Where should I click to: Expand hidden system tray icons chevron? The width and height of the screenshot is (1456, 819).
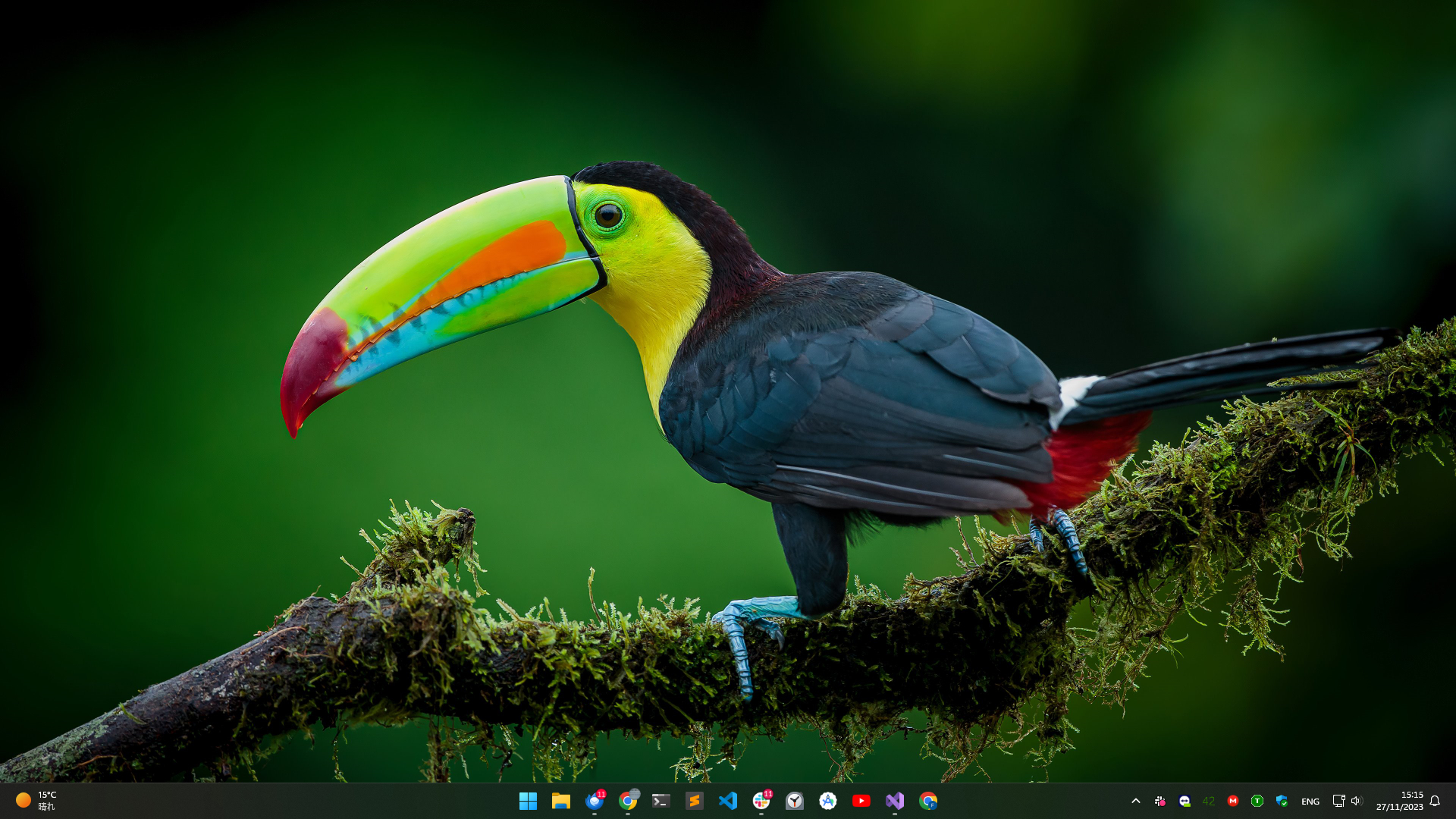tap(1136, 801)
